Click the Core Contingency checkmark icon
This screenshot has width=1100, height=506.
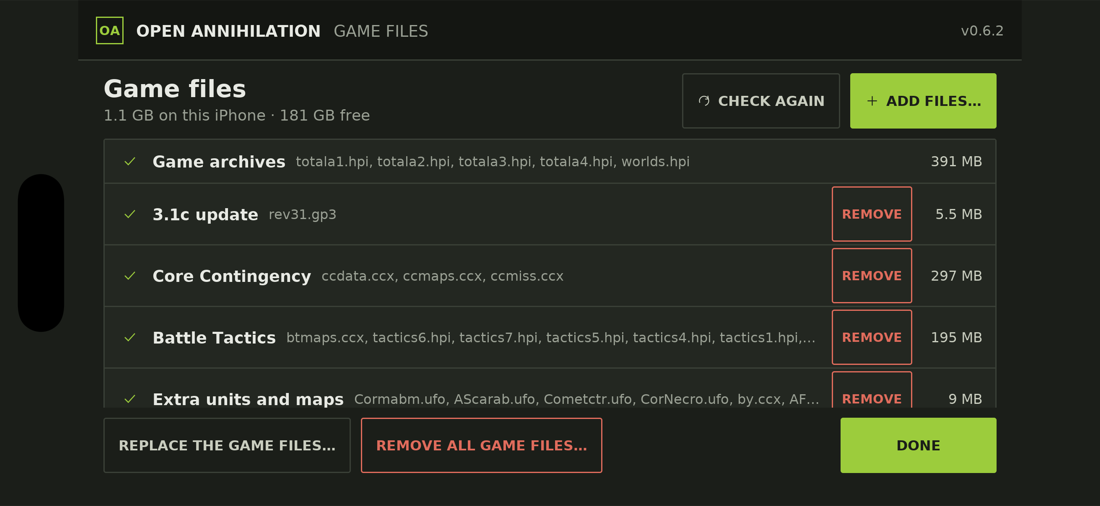130,276
